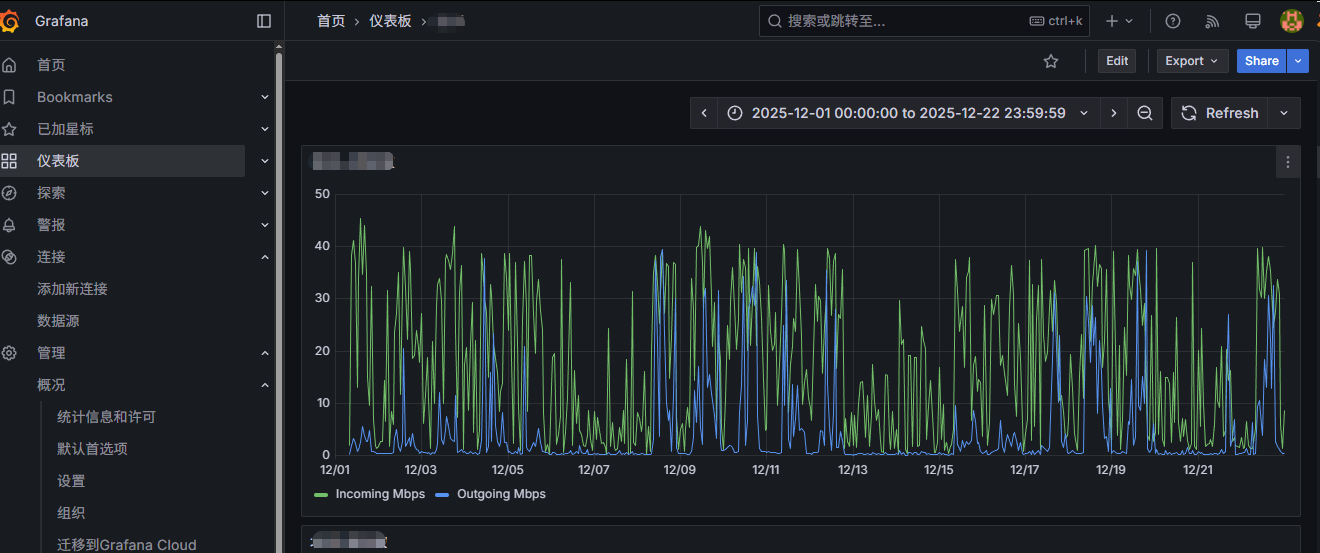Open 统计信息和许可 in the sidebar
This screenshot has width=1320, height=553.
pos(106,417)
